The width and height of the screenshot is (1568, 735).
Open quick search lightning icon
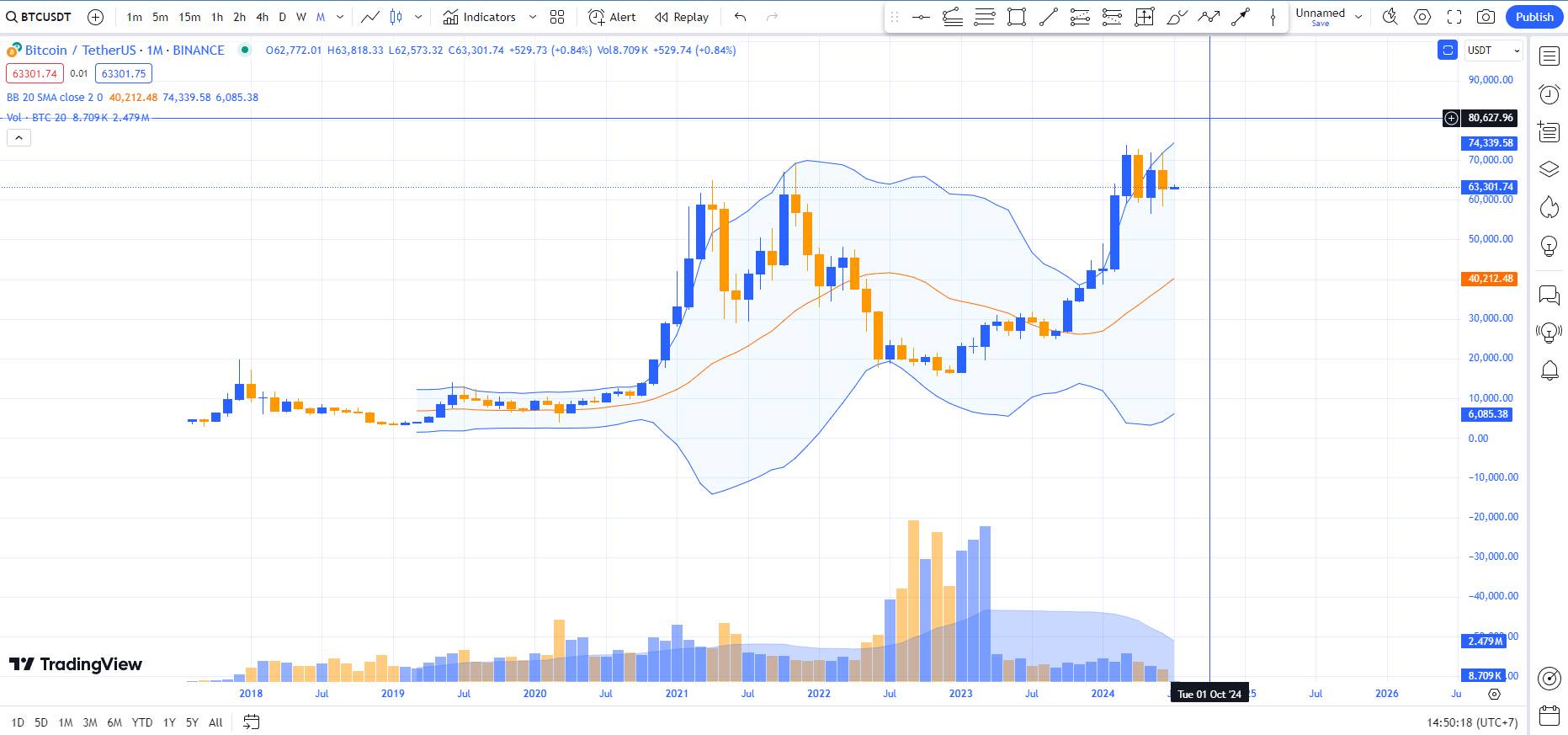tap(1390, 17)
